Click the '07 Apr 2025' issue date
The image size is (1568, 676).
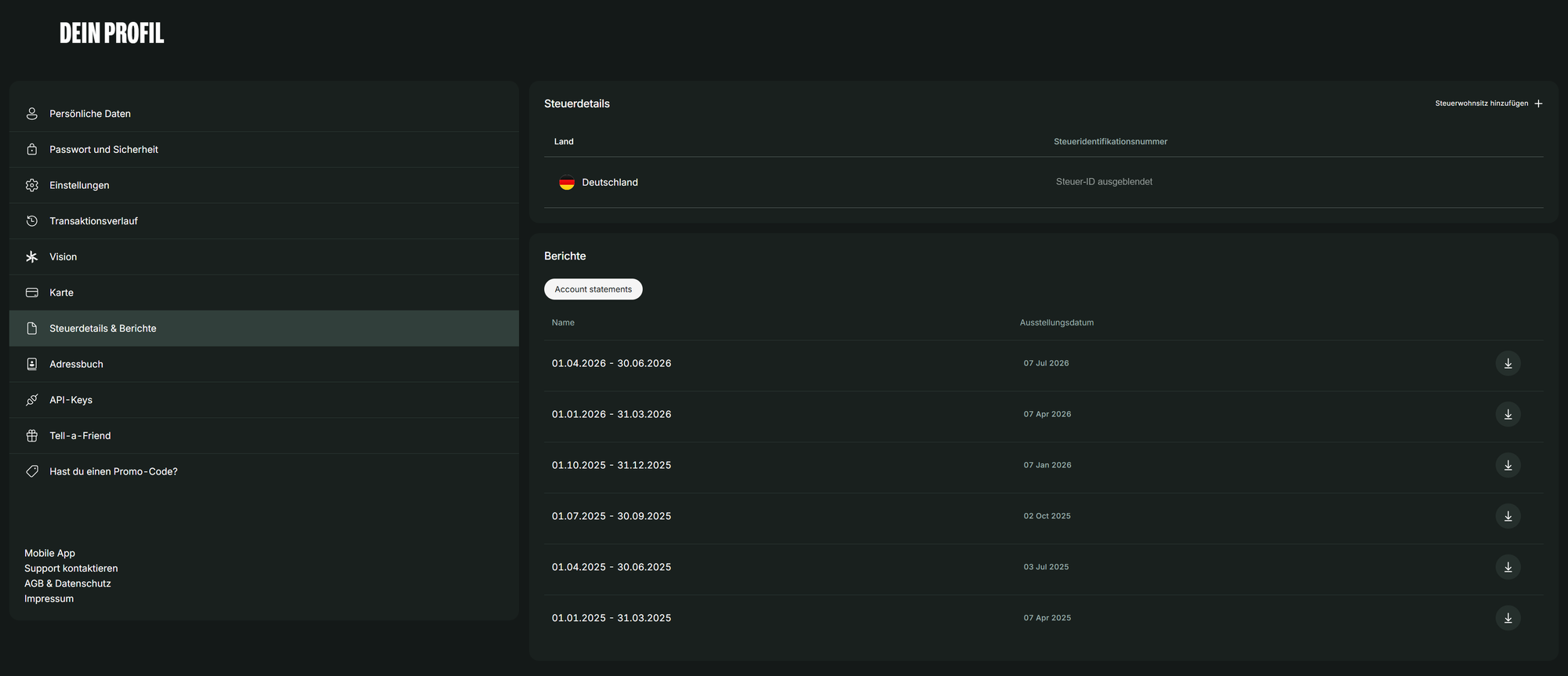[x=1047, y=618]
